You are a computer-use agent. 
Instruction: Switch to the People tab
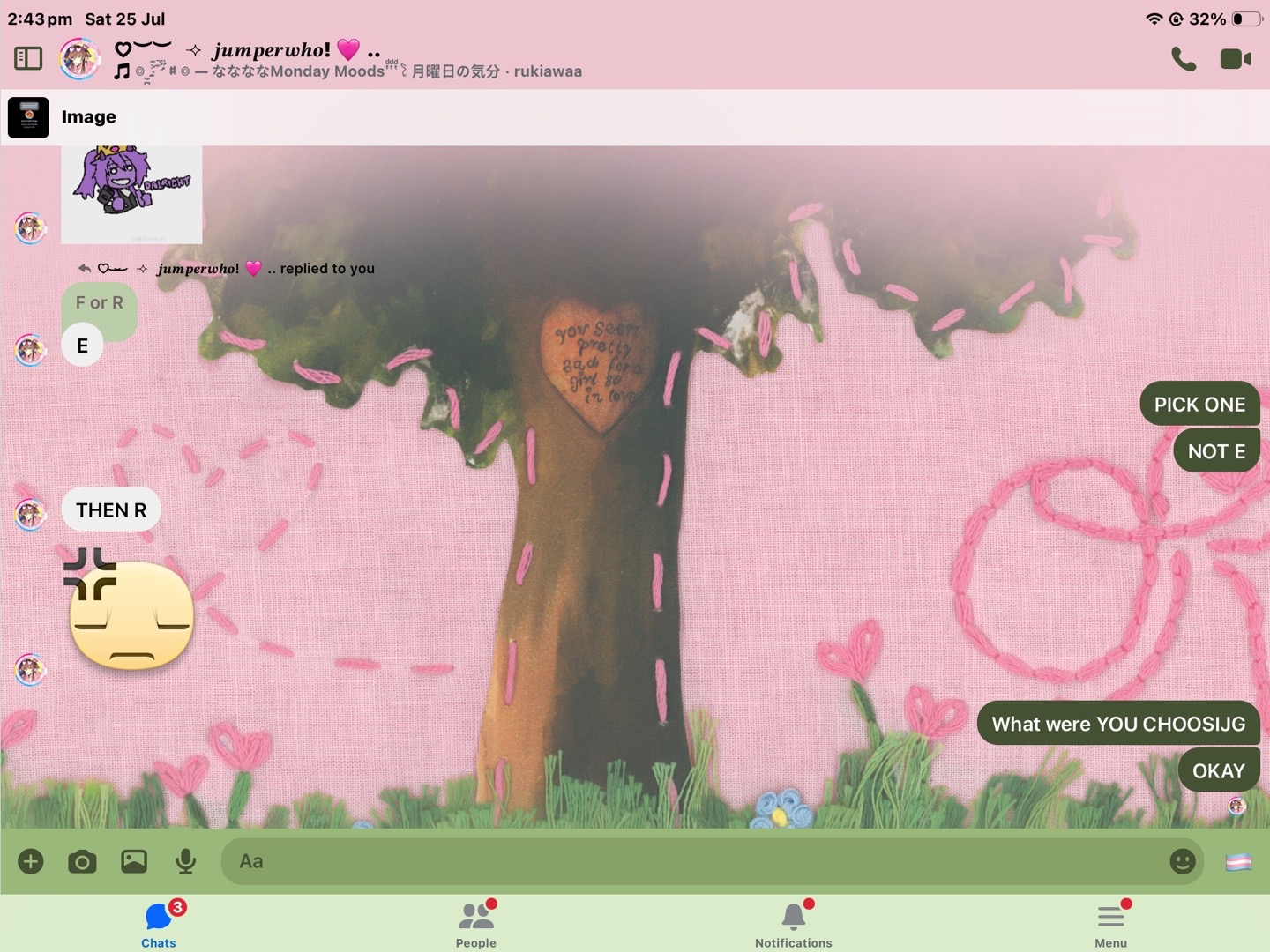pyautogui.click(x=476, y=924)
